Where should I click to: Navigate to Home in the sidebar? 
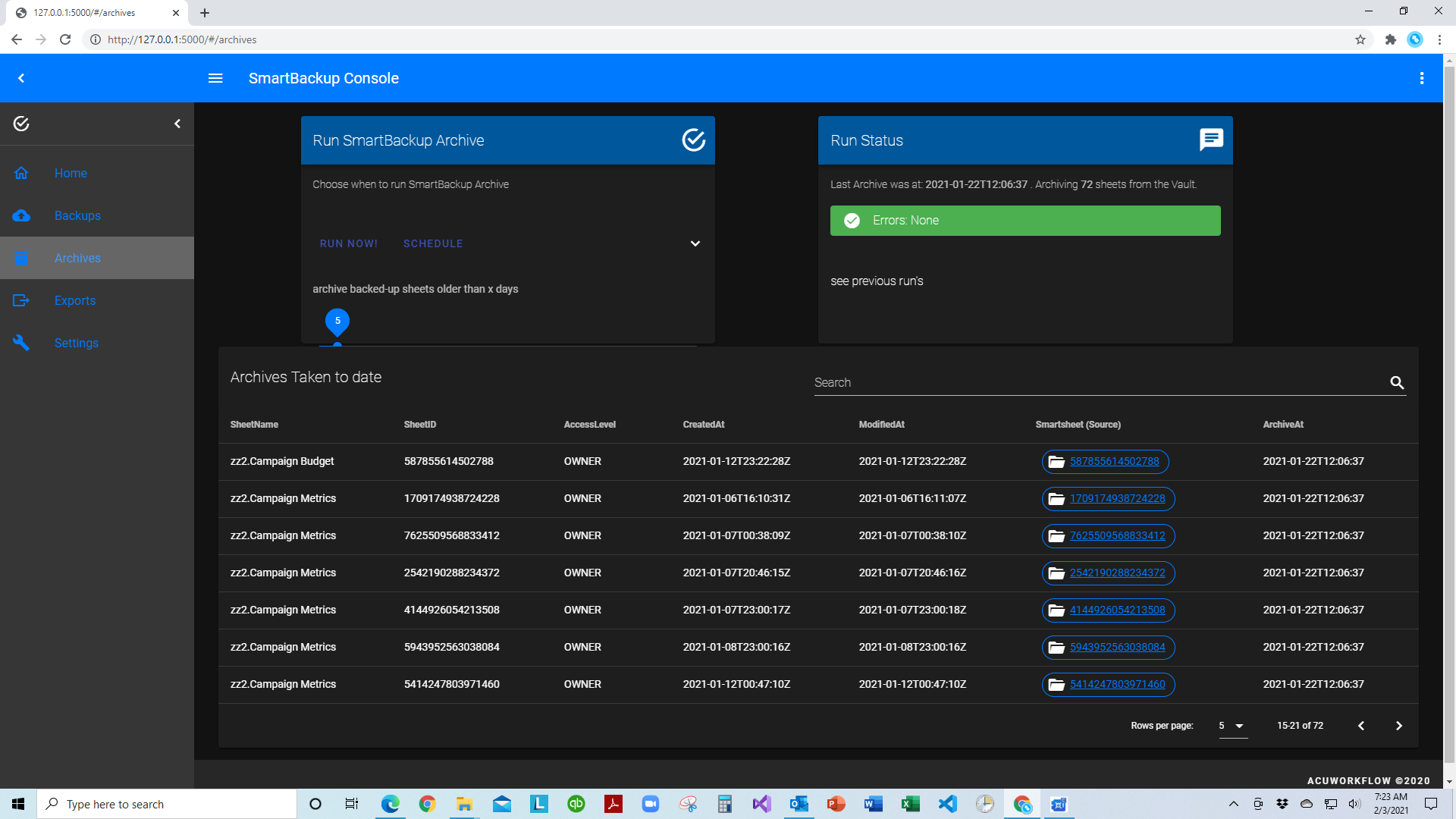[x=71, y=173]
